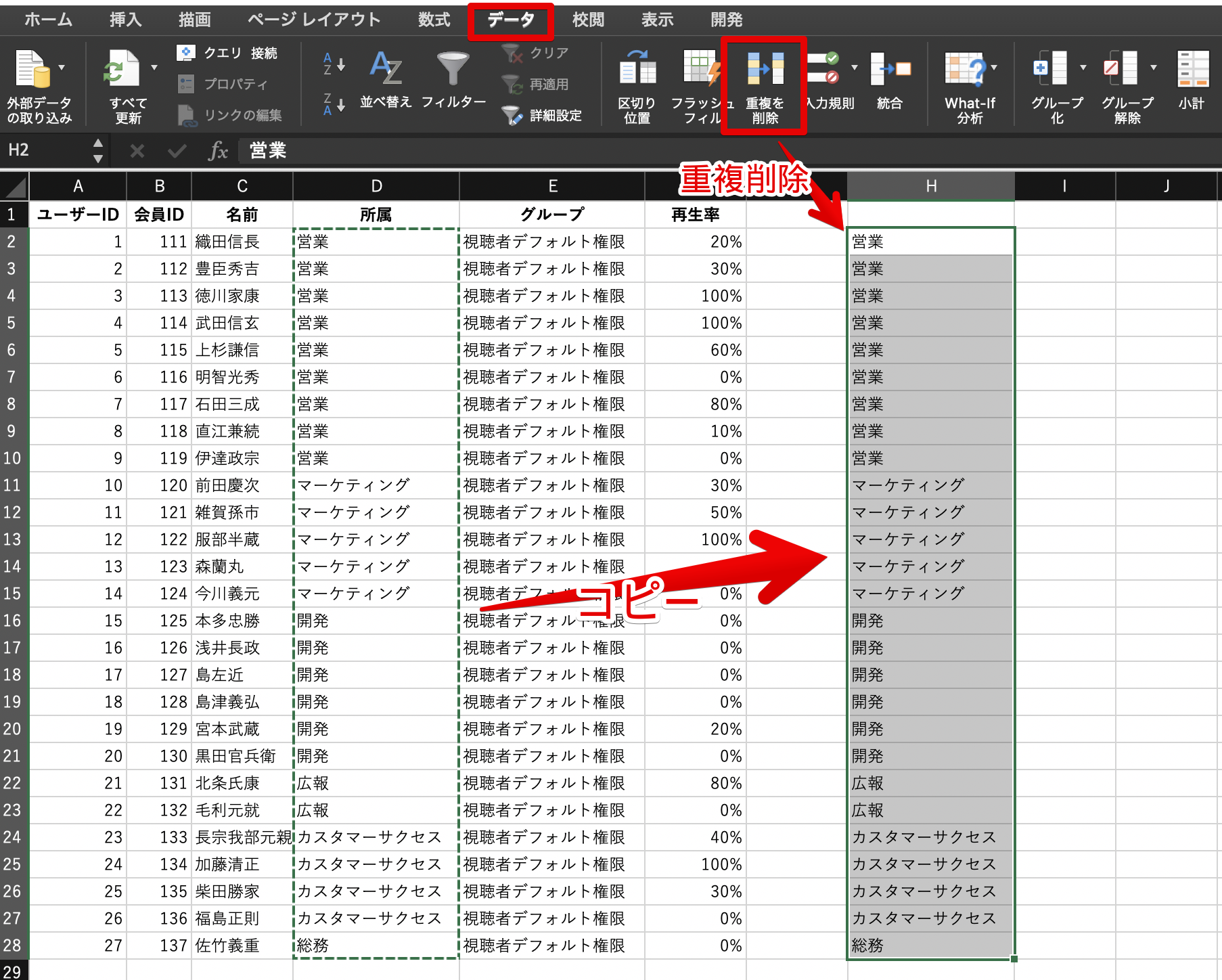Image resolution: width=1222 pixels, height=980 pixels.
Task: Open the Sort (並べ替え) dialog icon
Action: coord(386,68)
